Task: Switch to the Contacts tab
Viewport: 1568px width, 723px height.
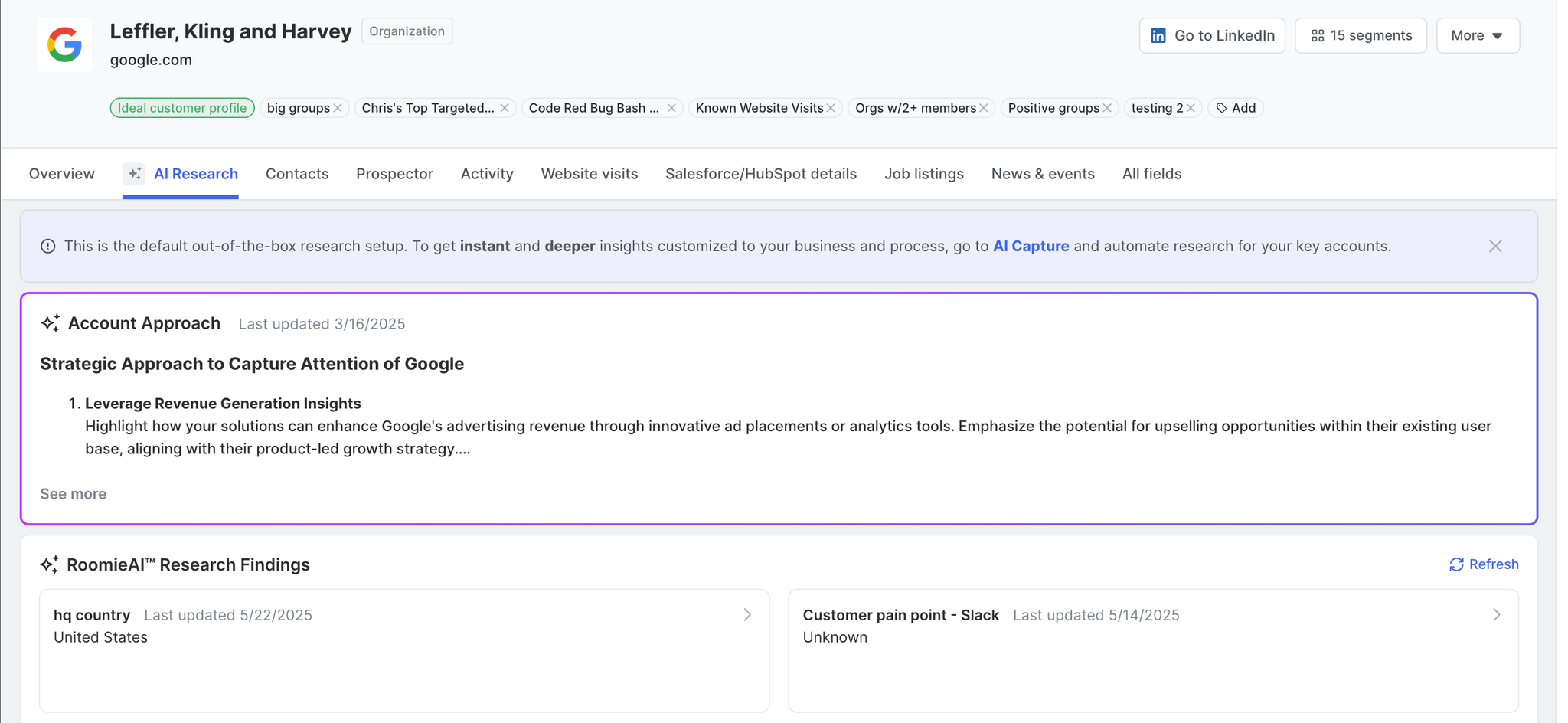Action: click(x=297, y=174)
